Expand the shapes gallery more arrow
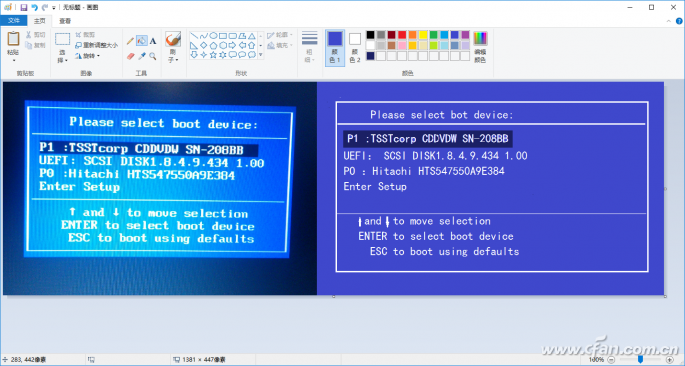 point(261,55)
